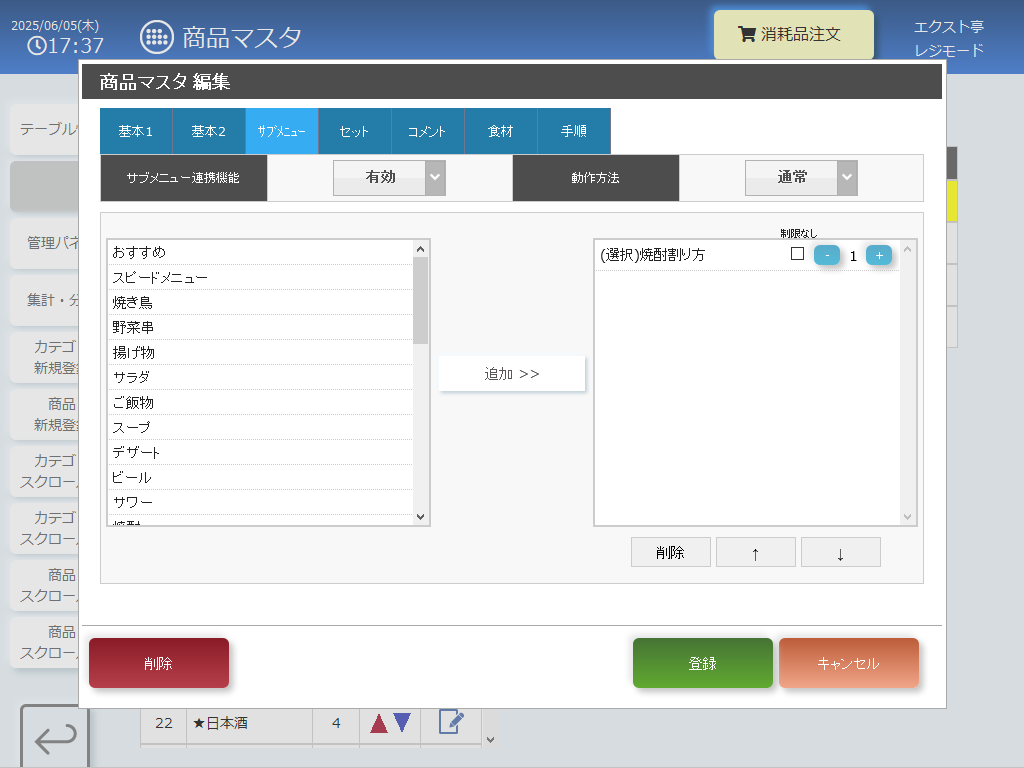
Task: Click the right list scrollbar up arrow
Action: click(x=907, y=249)
